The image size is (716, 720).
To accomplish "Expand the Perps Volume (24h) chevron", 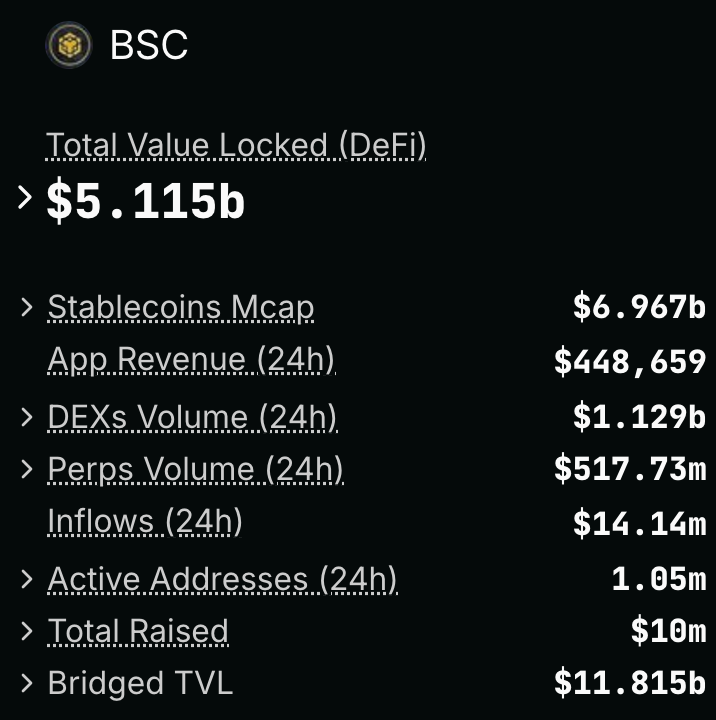I will [x=27, y=469].
